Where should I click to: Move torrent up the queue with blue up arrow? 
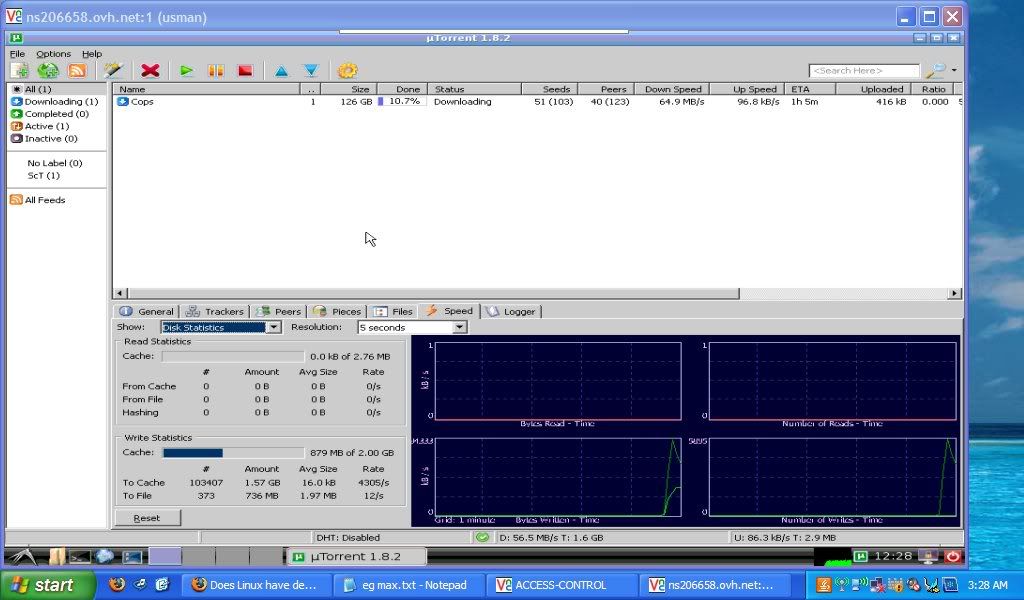pyautogui.click(x=281, y=71)
